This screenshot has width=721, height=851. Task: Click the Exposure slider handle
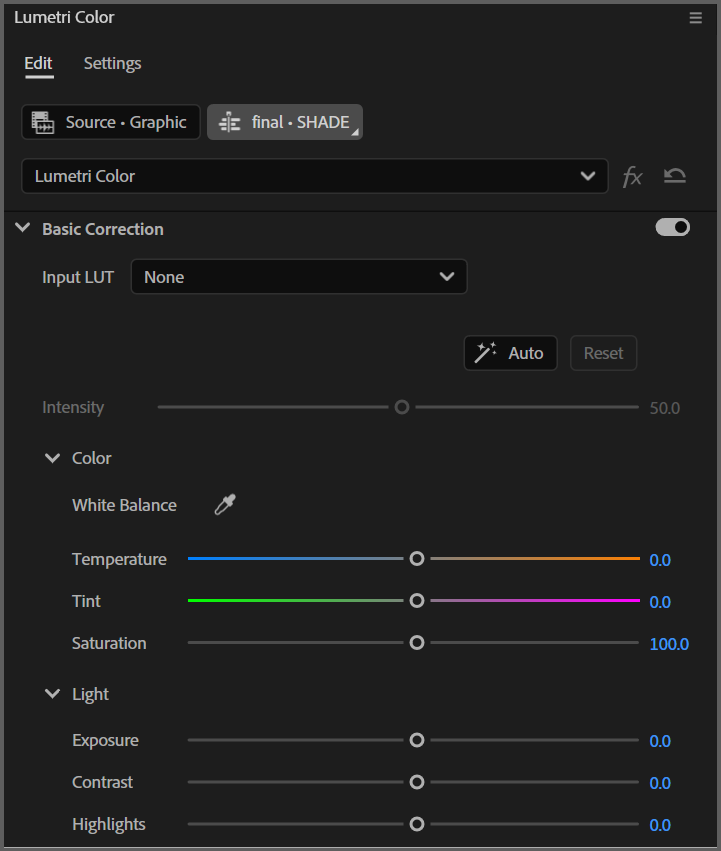pos(417,740)
